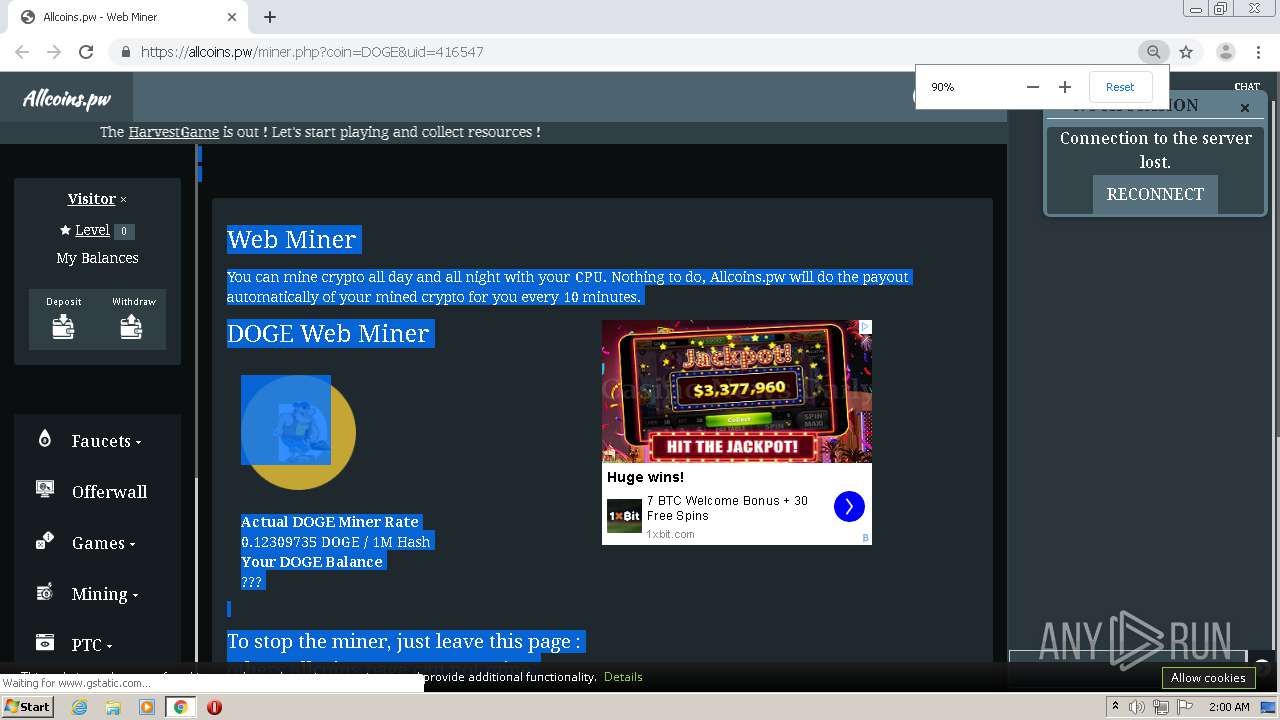The height and width of the screenshot is (720, 1280).
Task: Bookmark this page with the star icon
Action: [x=1186, y=52]
